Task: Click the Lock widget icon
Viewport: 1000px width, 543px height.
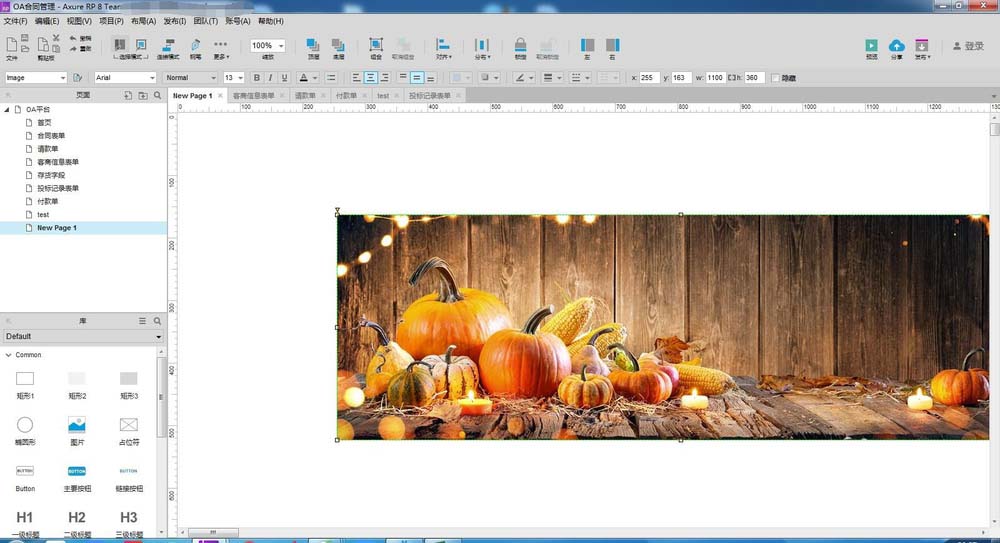Action: pyautogui.click(x=520, y=45)
